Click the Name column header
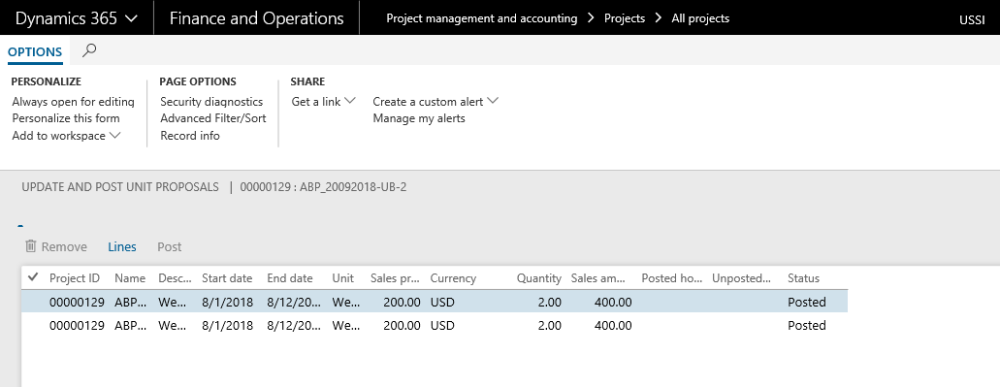This screenshot has height=387, width=1000. (x=130, y=278)
